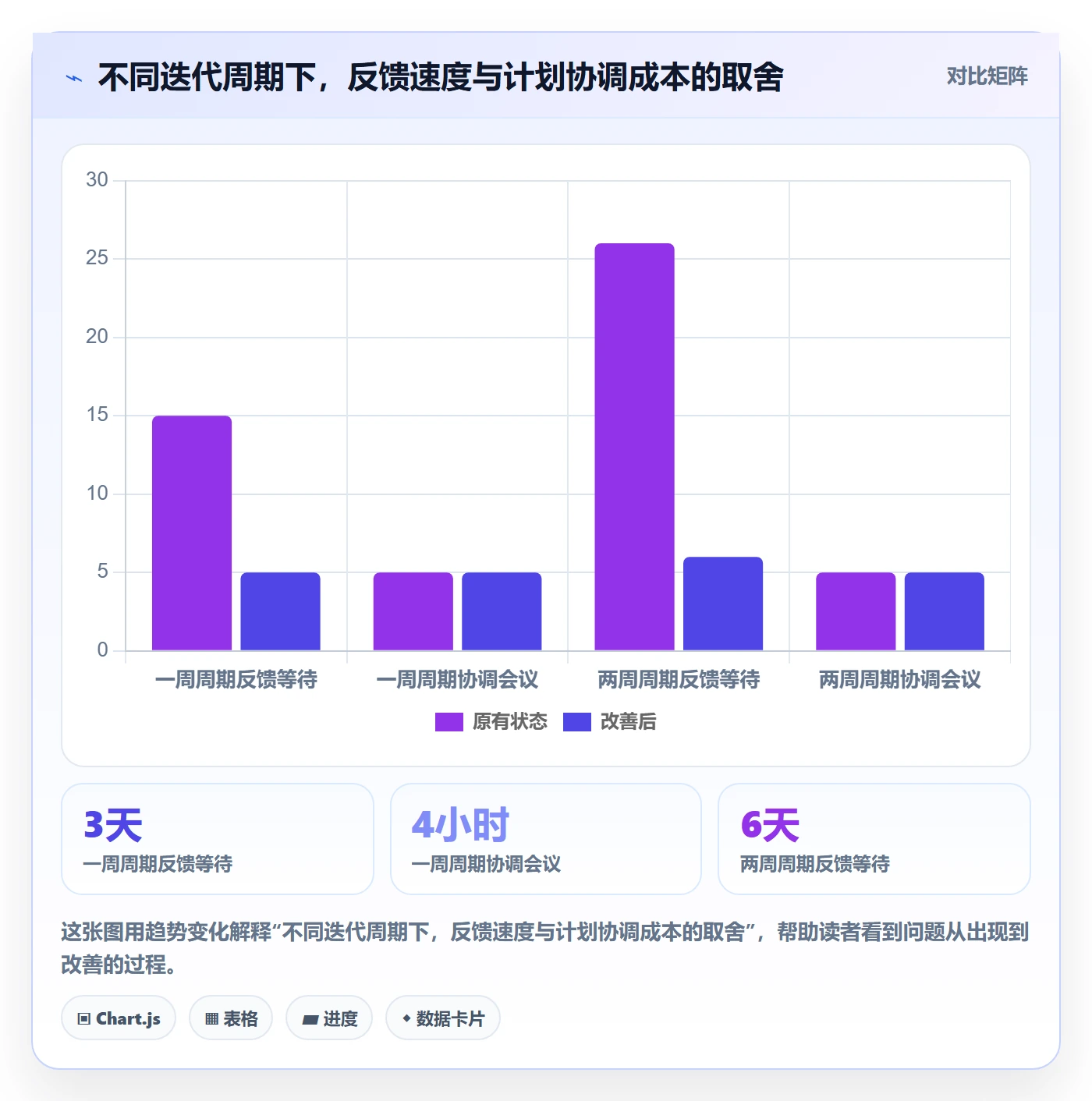Click the x-axis label 一周周期反馈等待
Image resolution: width=1092 pixels, height=1101 pixels.
(236, 680)
